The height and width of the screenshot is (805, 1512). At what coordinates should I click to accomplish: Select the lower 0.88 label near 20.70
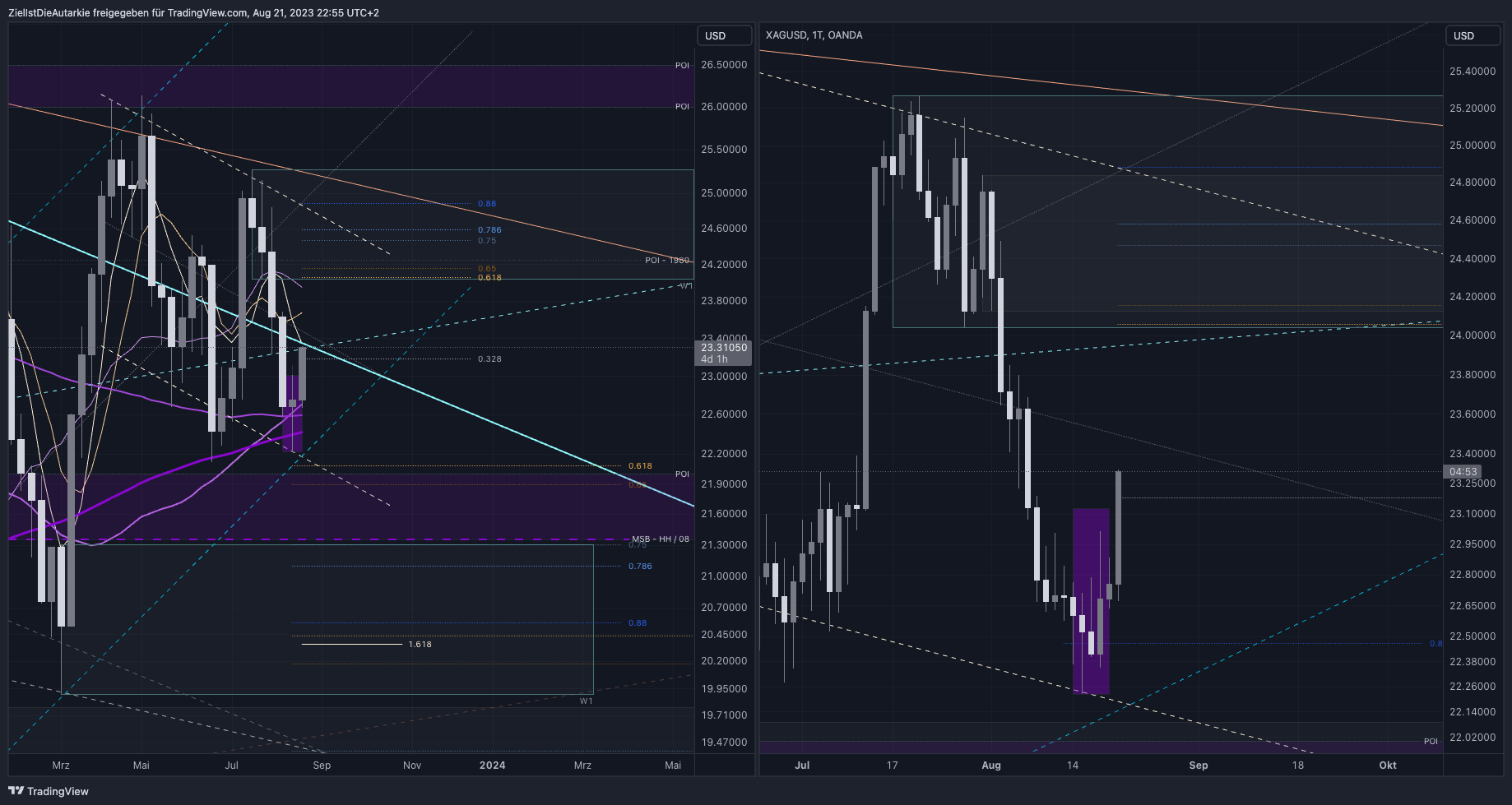(x=638, y=623)
